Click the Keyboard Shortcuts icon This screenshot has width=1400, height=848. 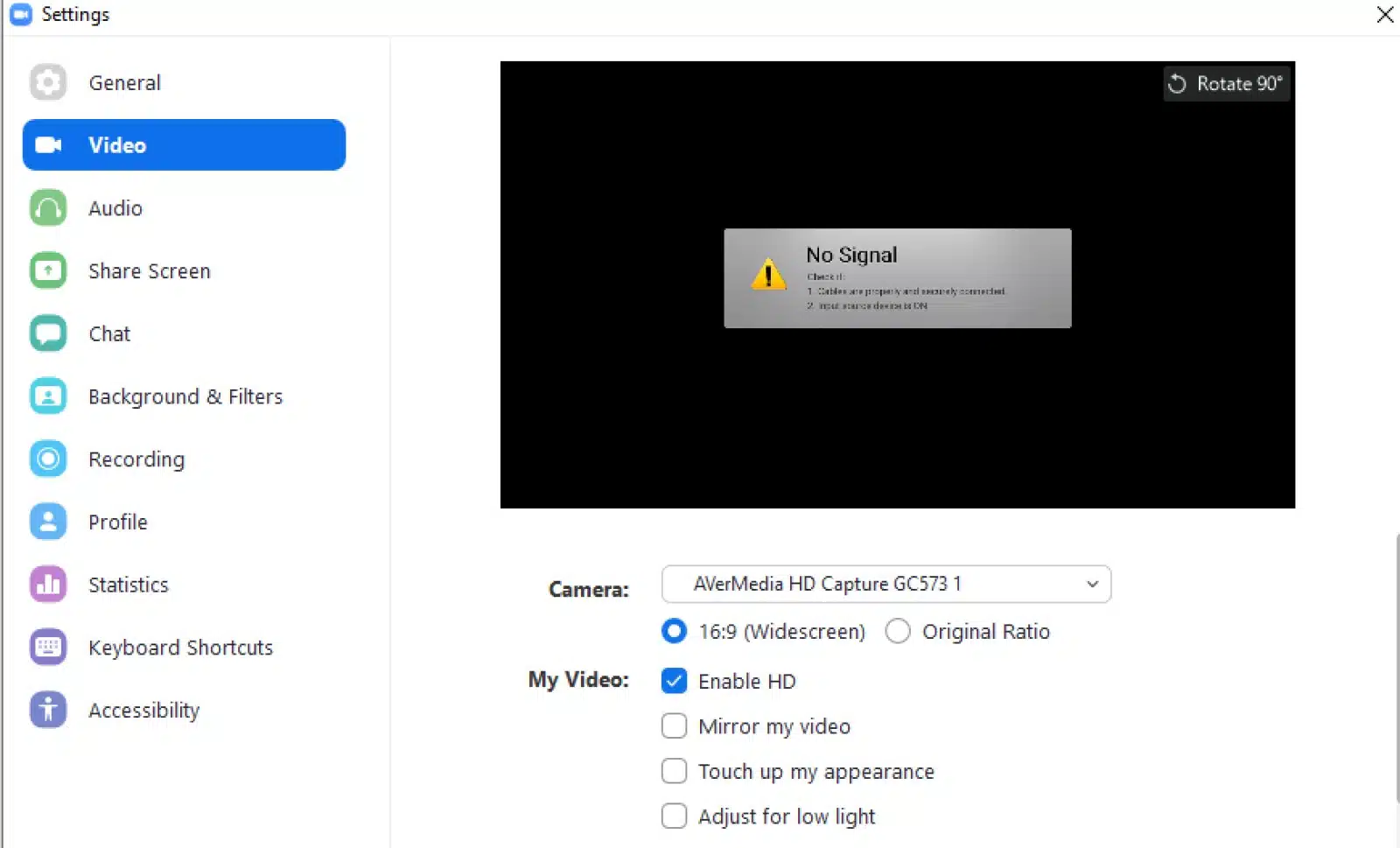48,648
